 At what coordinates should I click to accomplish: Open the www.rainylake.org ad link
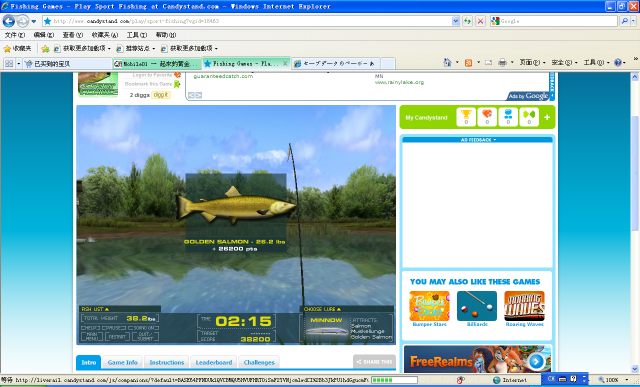coord(399,82)
